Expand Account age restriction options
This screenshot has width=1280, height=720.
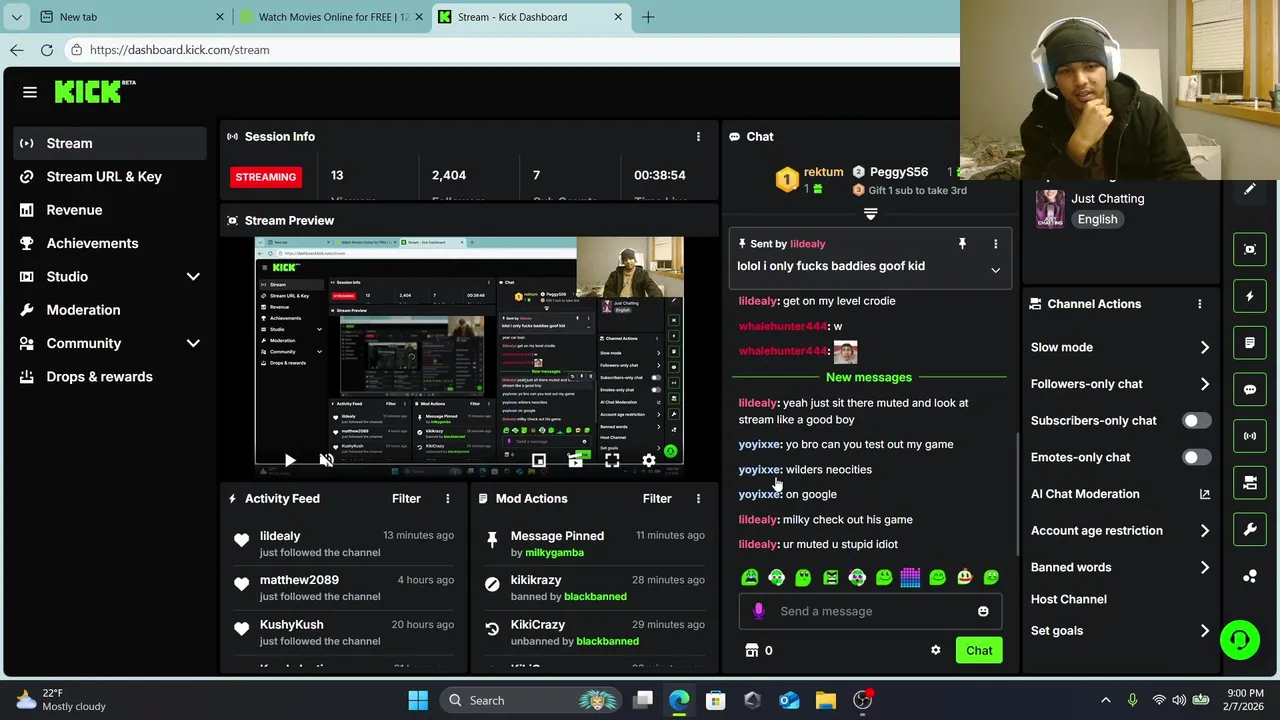point(1204,531)
